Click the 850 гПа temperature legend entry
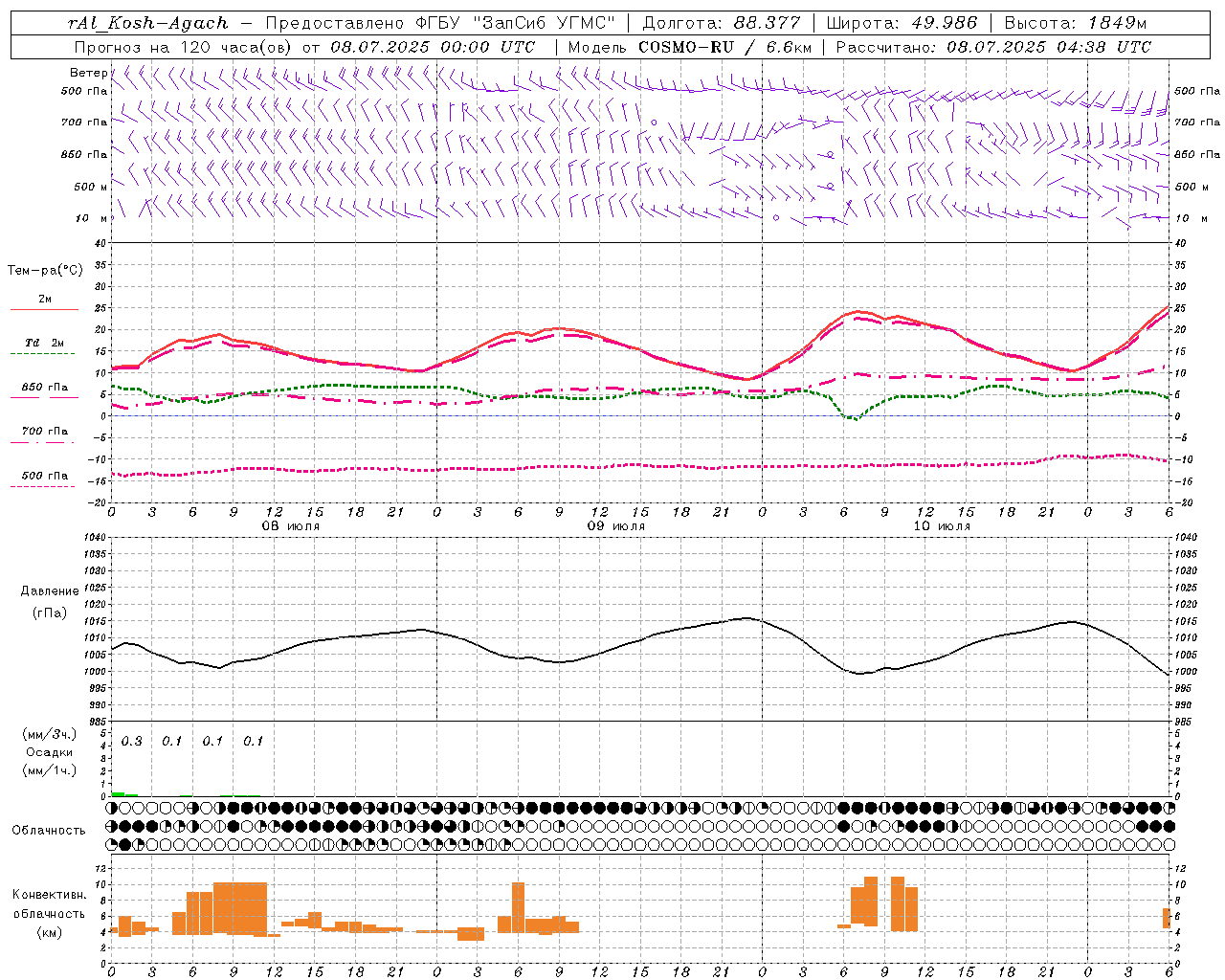This screenshot has width=1225, height=980. (x=44, y=388)
